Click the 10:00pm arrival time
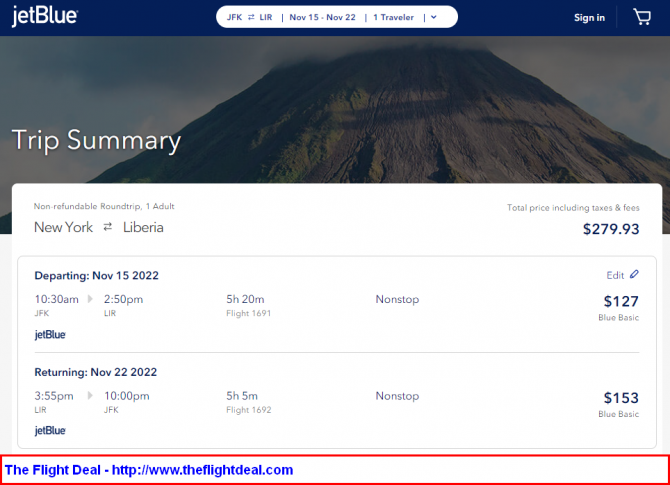This screenshot has width=670, height=485. click(x=127, y=396)
